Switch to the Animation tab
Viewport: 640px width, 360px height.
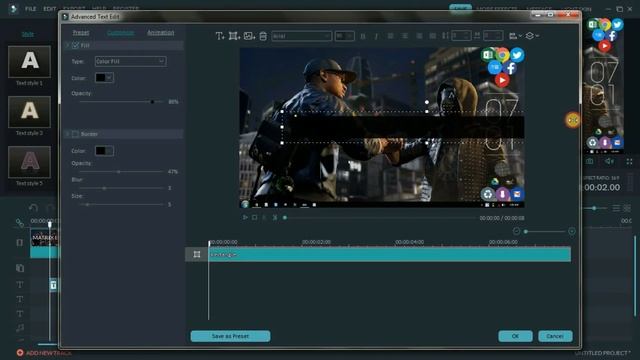[160, 33]
